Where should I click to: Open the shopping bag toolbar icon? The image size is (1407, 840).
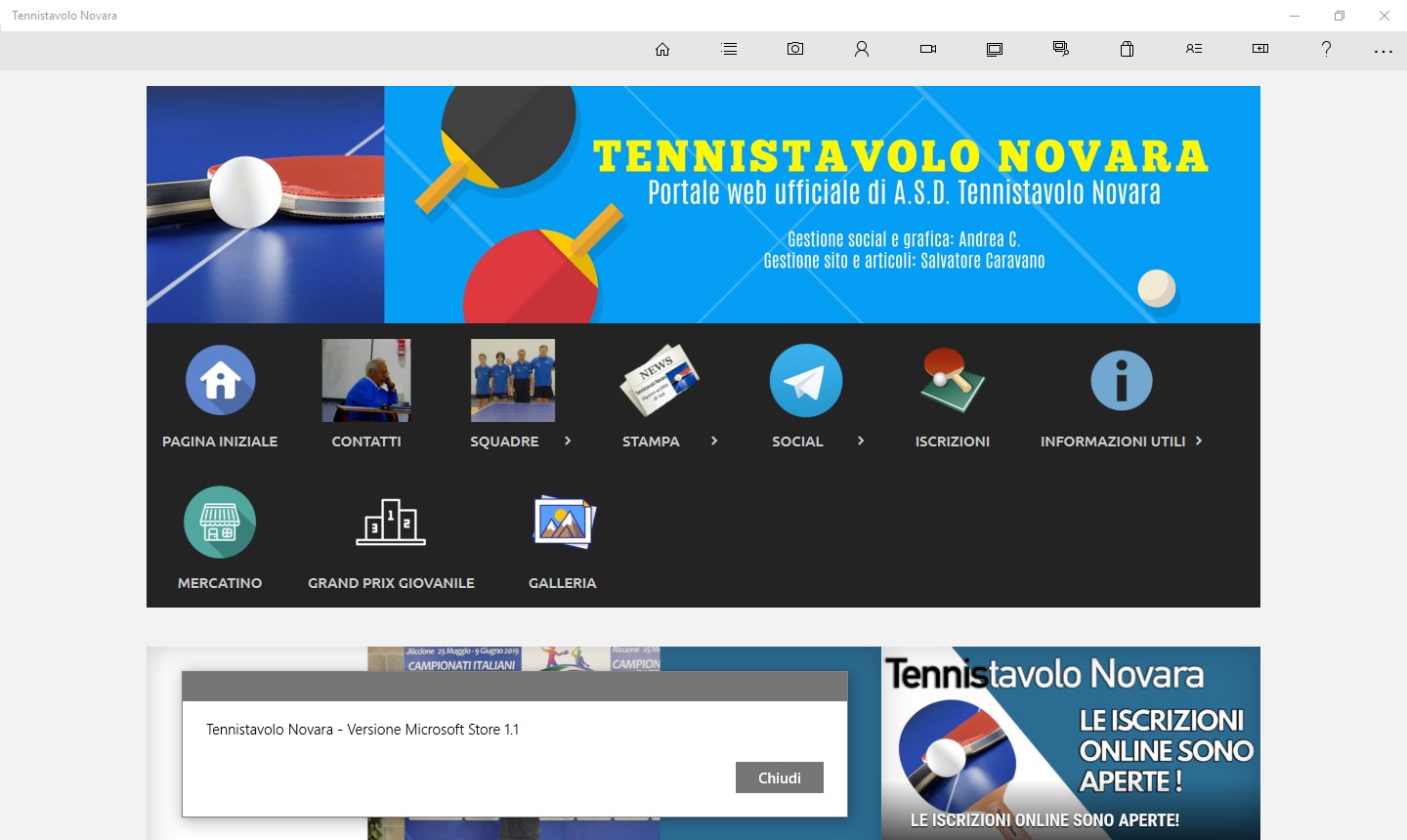point(1128,49)
